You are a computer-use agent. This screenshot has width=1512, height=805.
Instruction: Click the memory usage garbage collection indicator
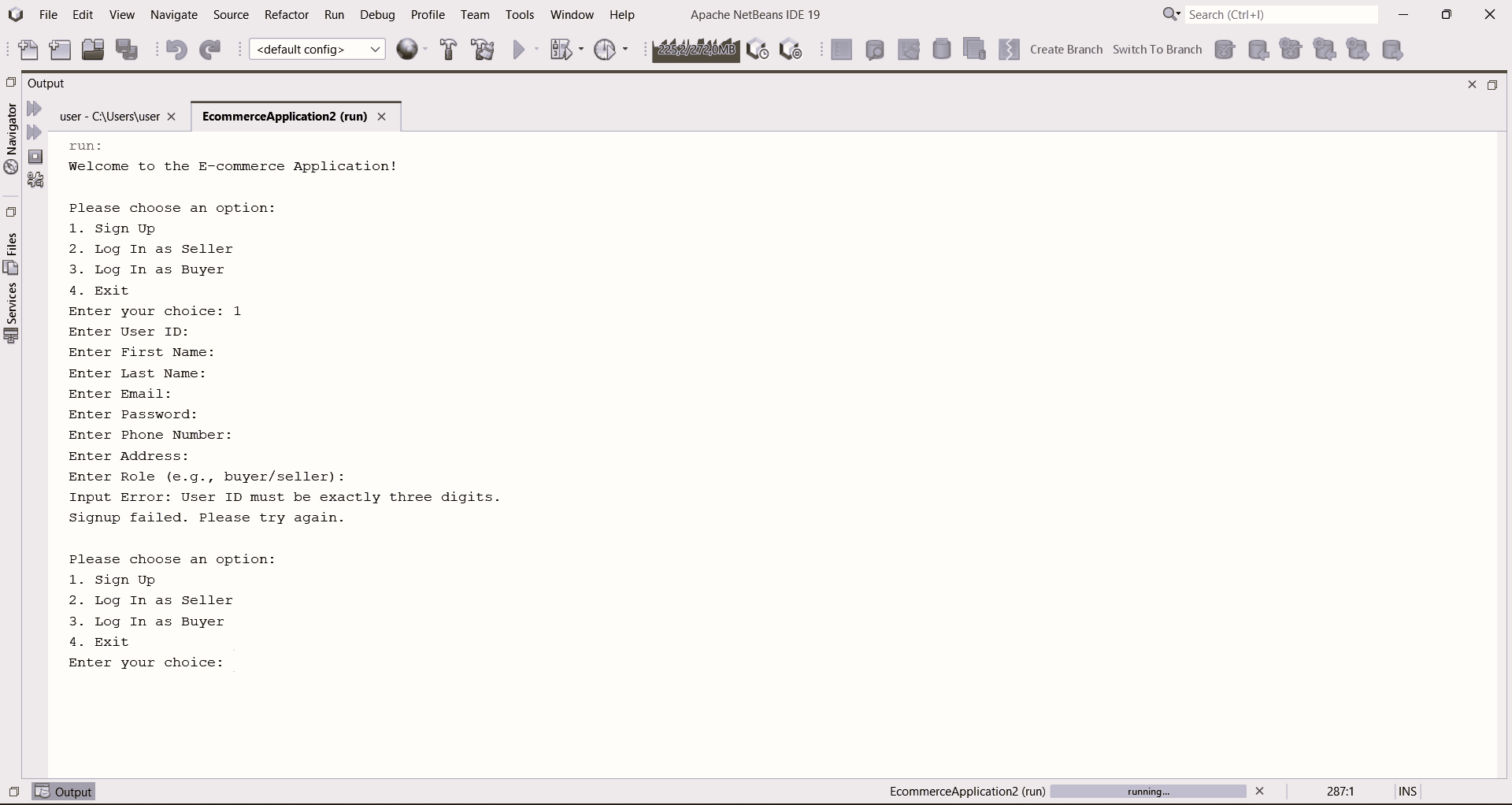pos(695,50)
